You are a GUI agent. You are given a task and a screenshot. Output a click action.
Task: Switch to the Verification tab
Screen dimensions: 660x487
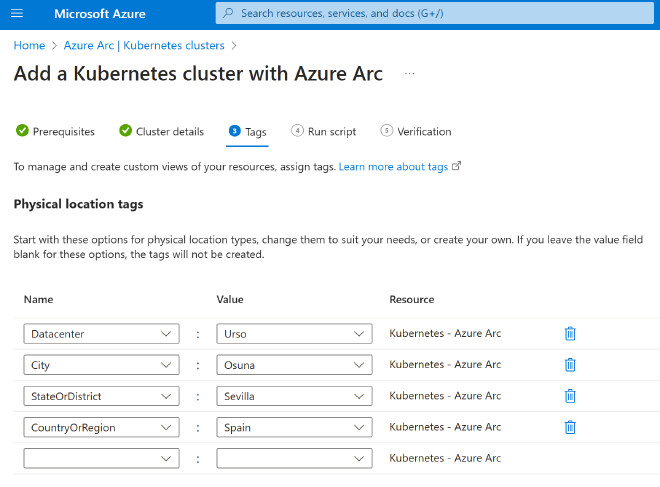pyautogui.click(x=416, y=131)
